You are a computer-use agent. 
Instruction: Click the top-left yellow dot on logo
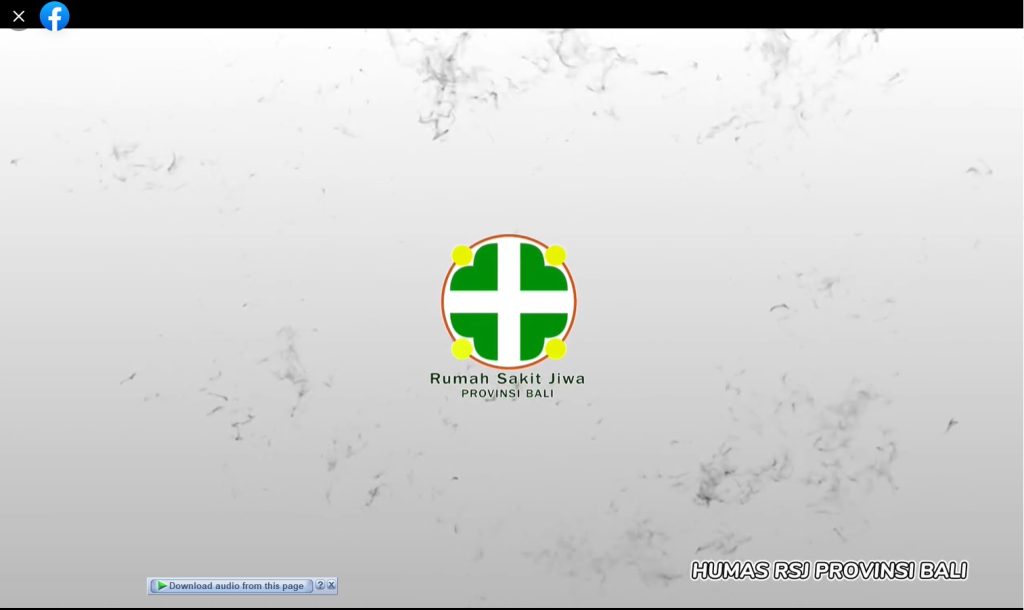tap(462, 256)
